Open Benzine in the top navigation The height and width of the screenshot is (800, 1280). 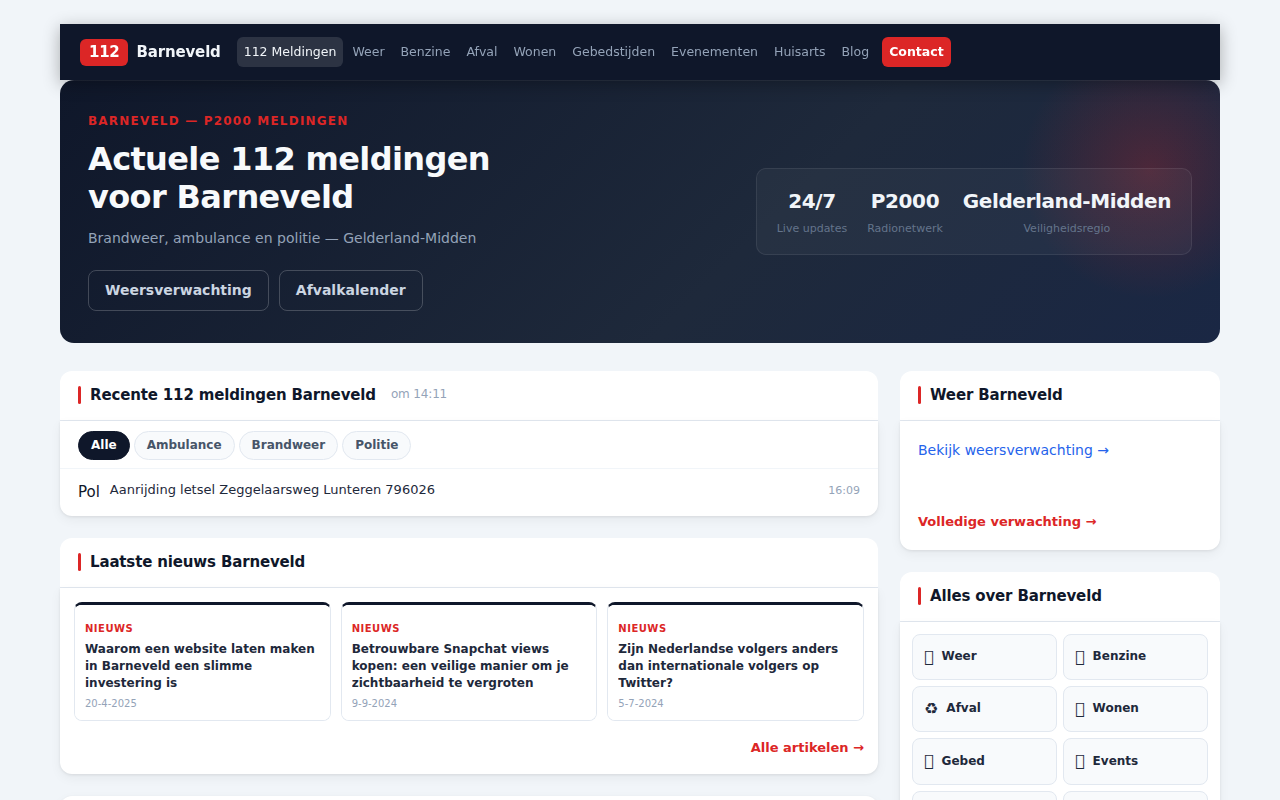click(425, 52)
